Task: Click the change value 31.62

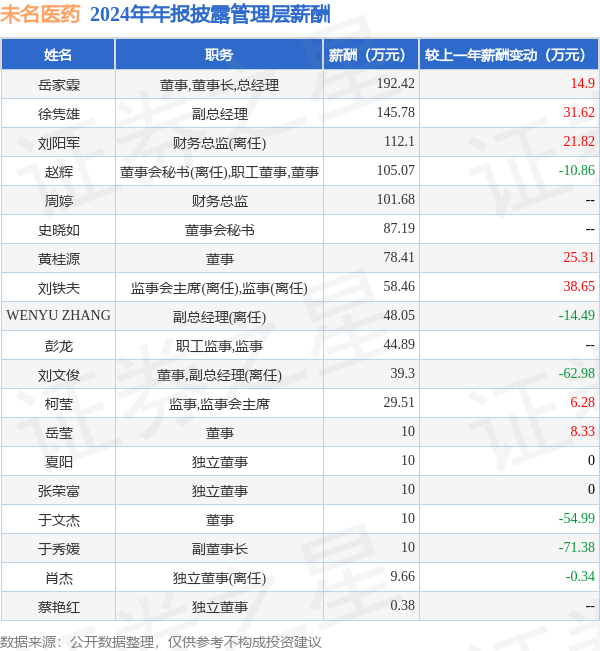Action: [579, 113]
